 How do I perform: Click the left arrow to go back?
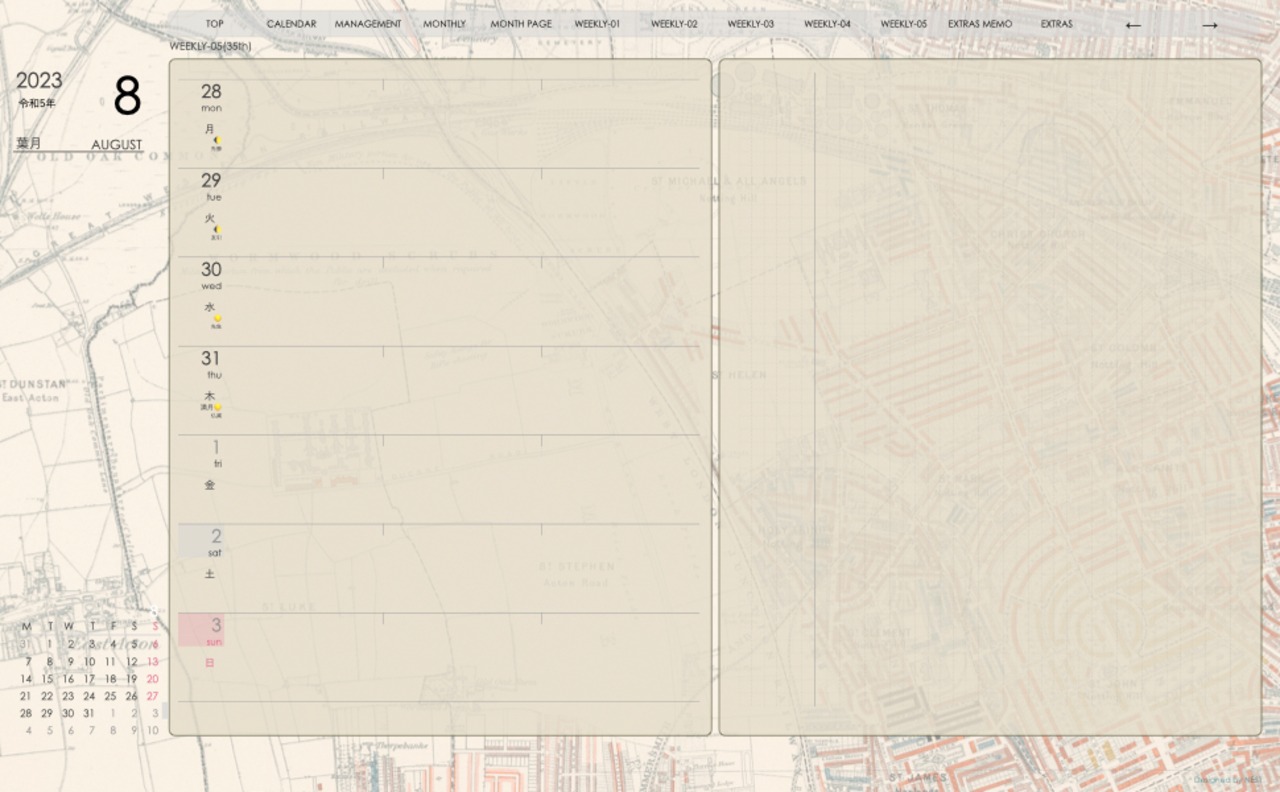(1132, 25)
